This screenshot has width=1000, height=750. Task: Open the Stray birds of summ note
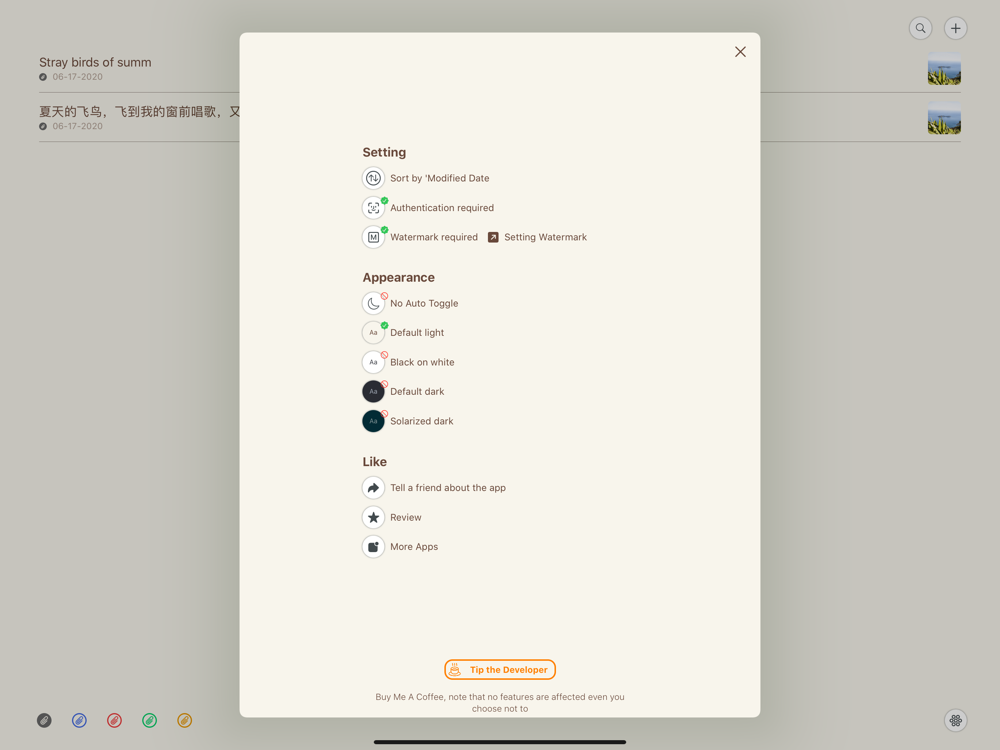(95, 62)
